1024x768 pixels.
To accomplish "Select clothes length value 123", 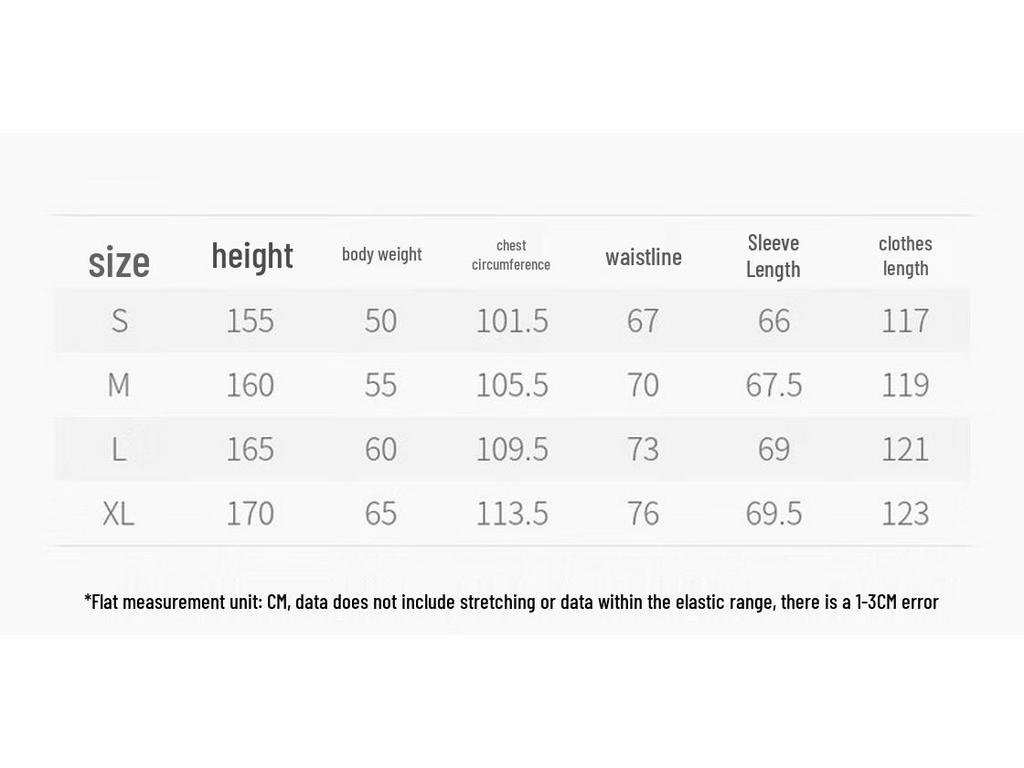I will (905, 513).
